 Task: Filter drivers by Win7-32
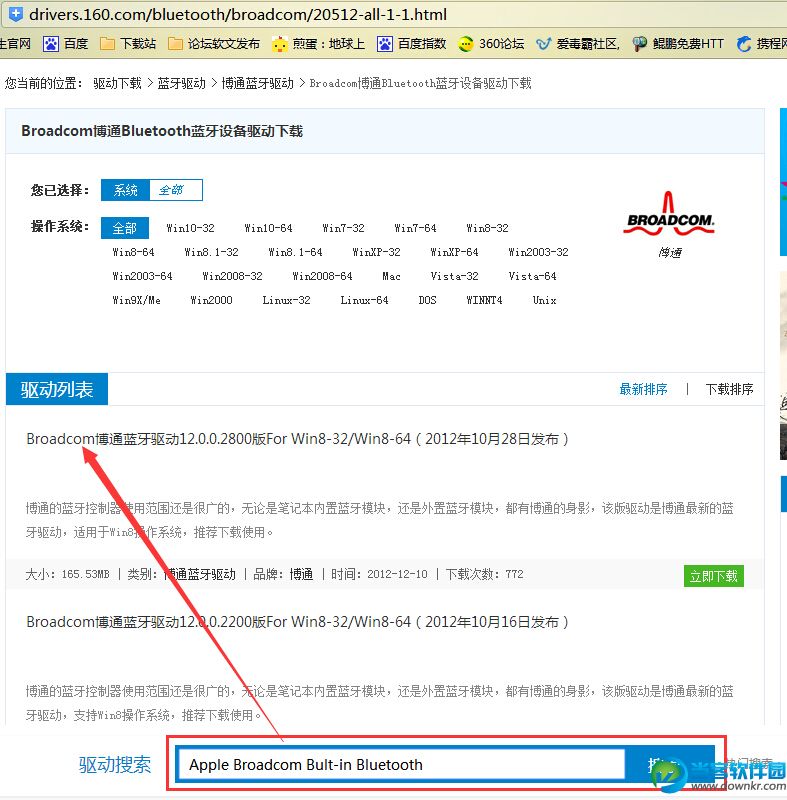click(x=343, y=228)
